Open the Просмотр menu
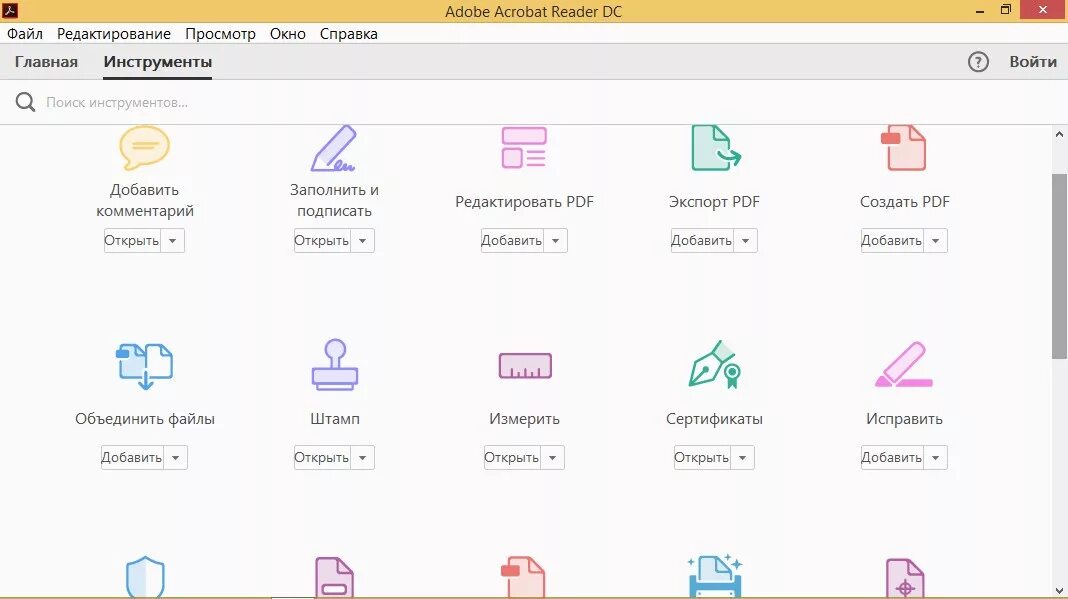Image resolution: width=1068 pixels, height=599 pixels. (221, 34)
